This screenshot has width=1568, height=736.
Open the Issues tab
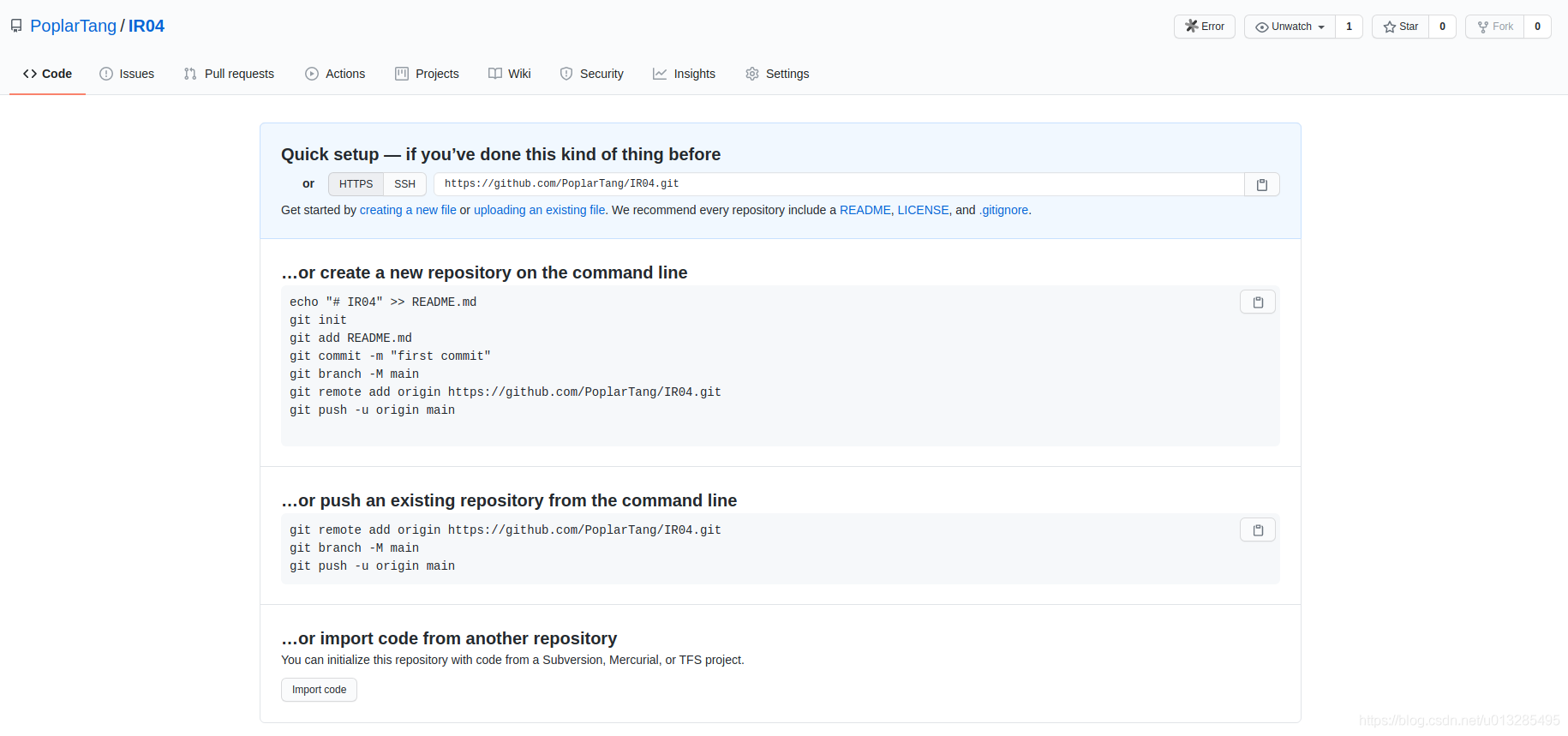127,74
